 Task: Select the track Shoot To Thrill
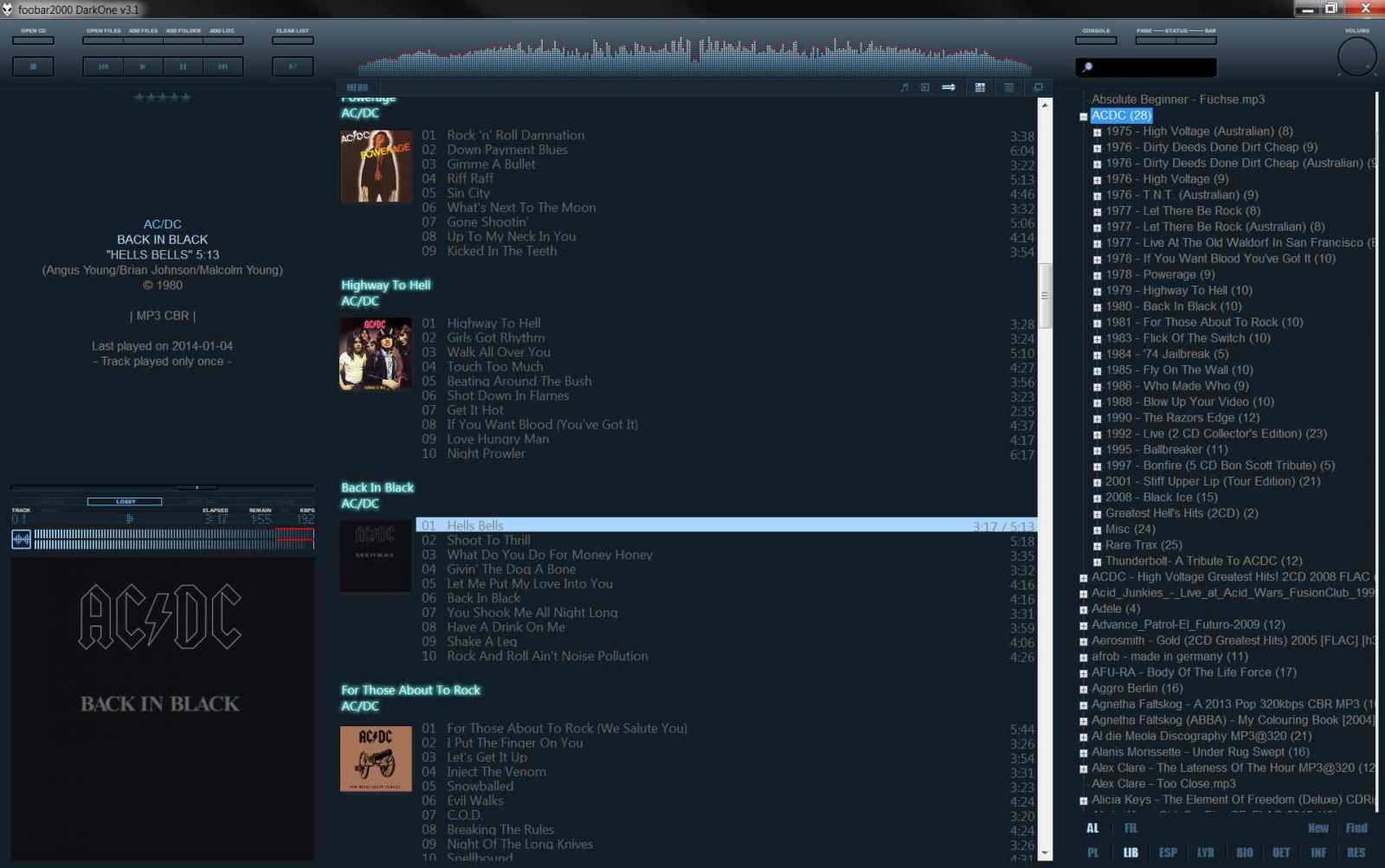pyautogui.click(x=727, y=540)
